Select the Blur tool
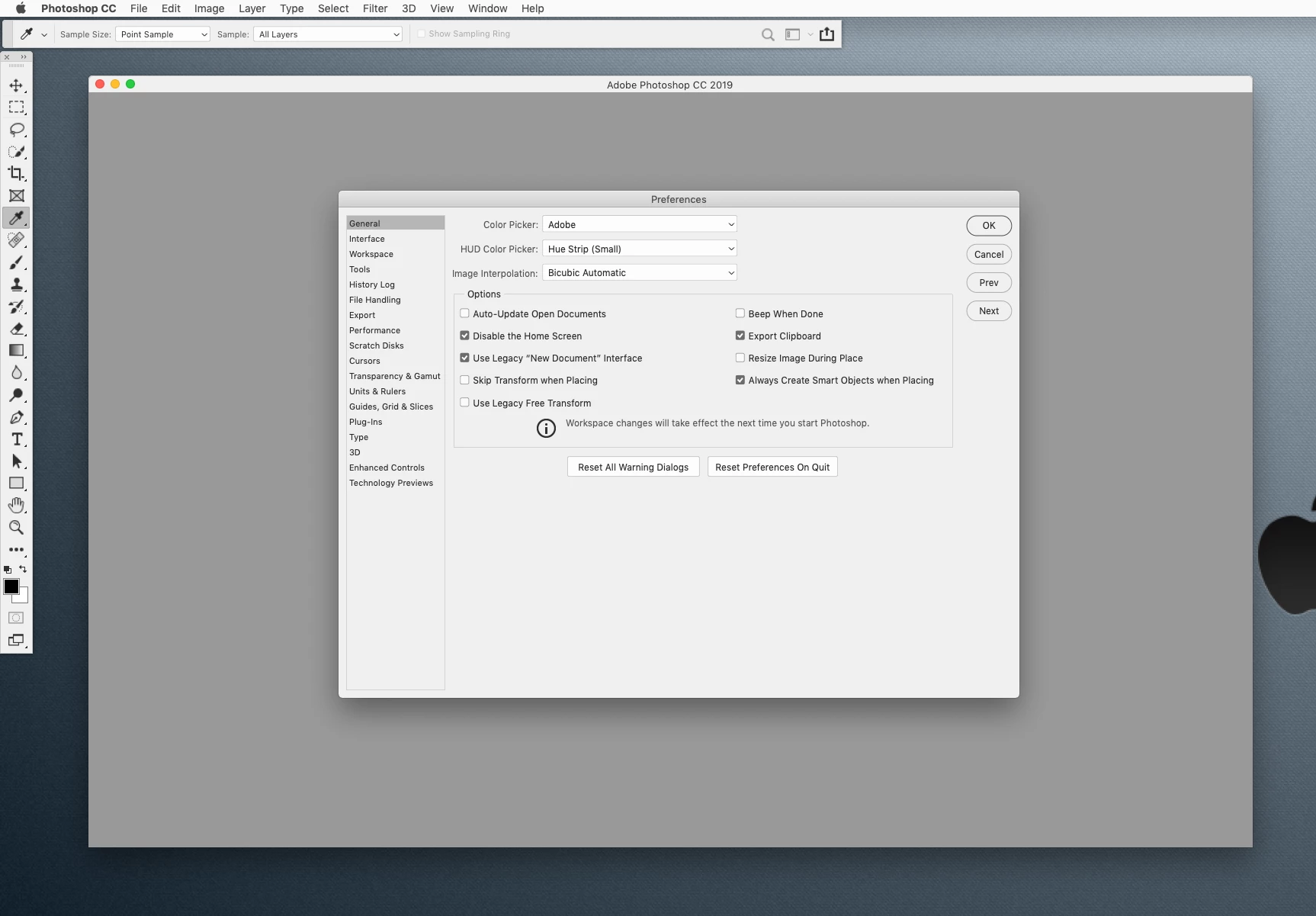Viewport: 1316px width, 916px height. click(x=16, y=373)
